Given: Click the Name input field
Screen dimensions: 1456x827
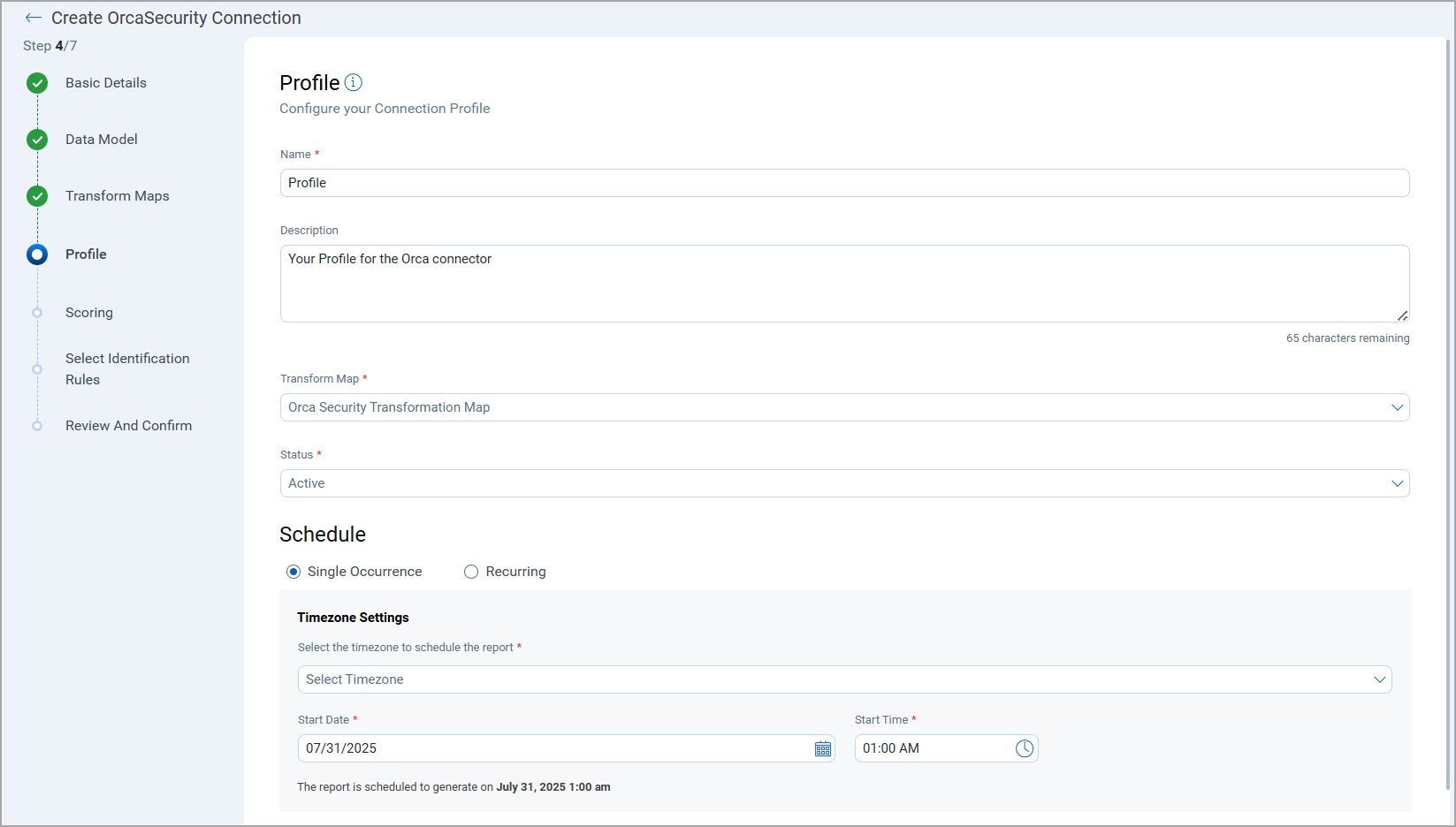Looking at the screenshot, I should click(x=844, y=183).
